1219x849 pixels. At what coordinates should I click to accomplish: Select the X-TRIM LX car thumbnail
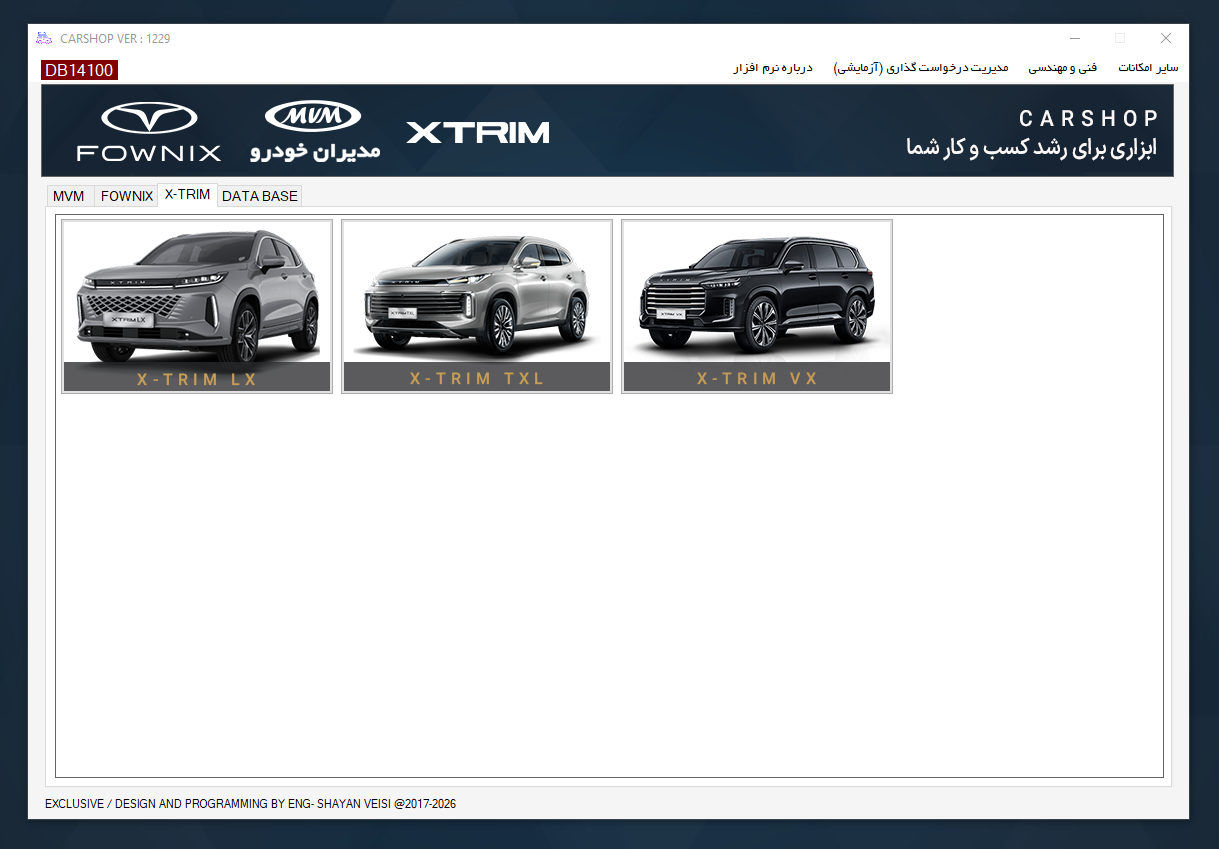pos(197,307)
